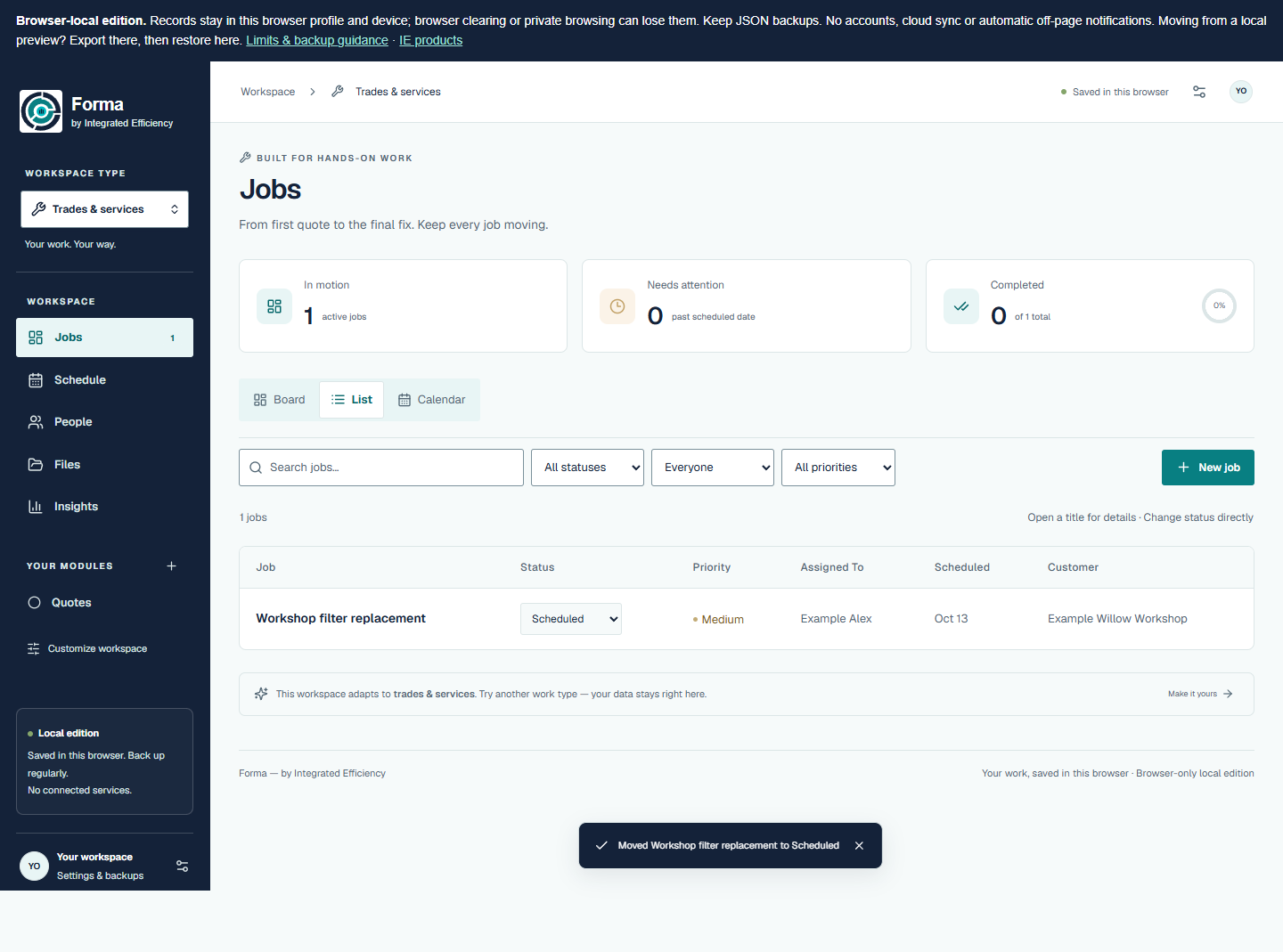
Task: Click the Assigned To column header
Action: point(832,567)
